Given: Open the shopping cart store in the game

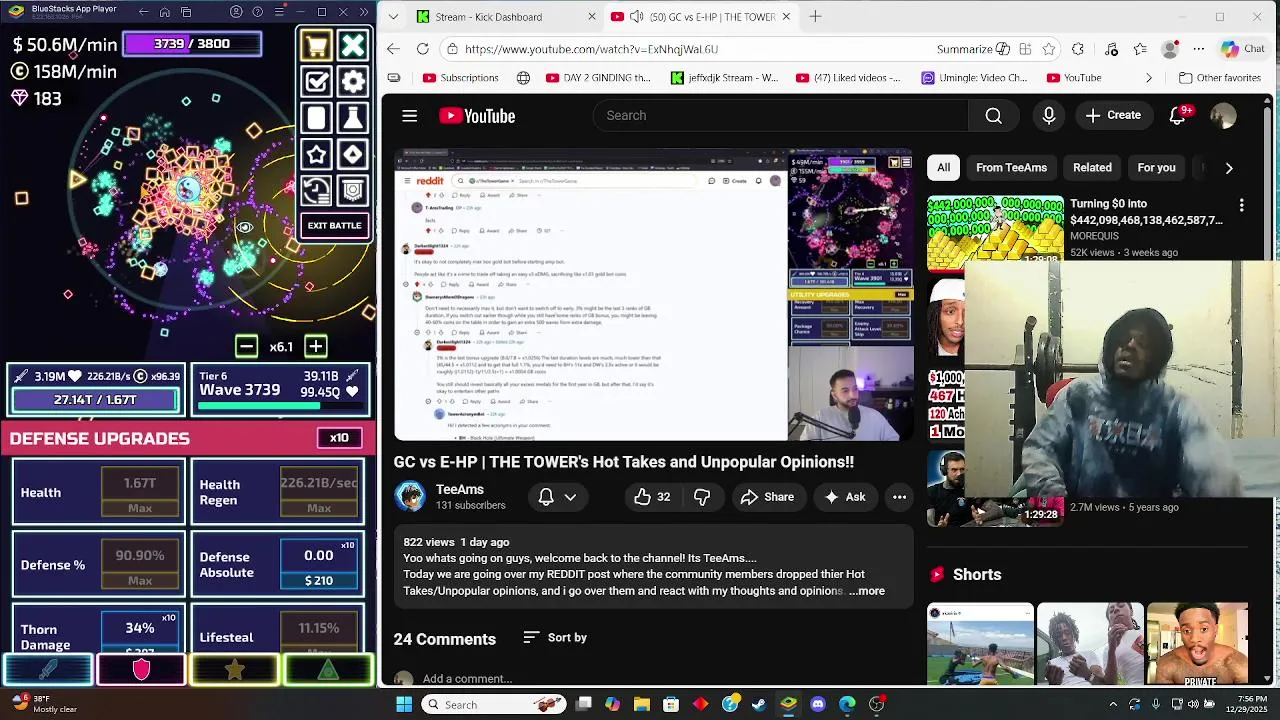Looking at the screenshot, I should (317, 45).
